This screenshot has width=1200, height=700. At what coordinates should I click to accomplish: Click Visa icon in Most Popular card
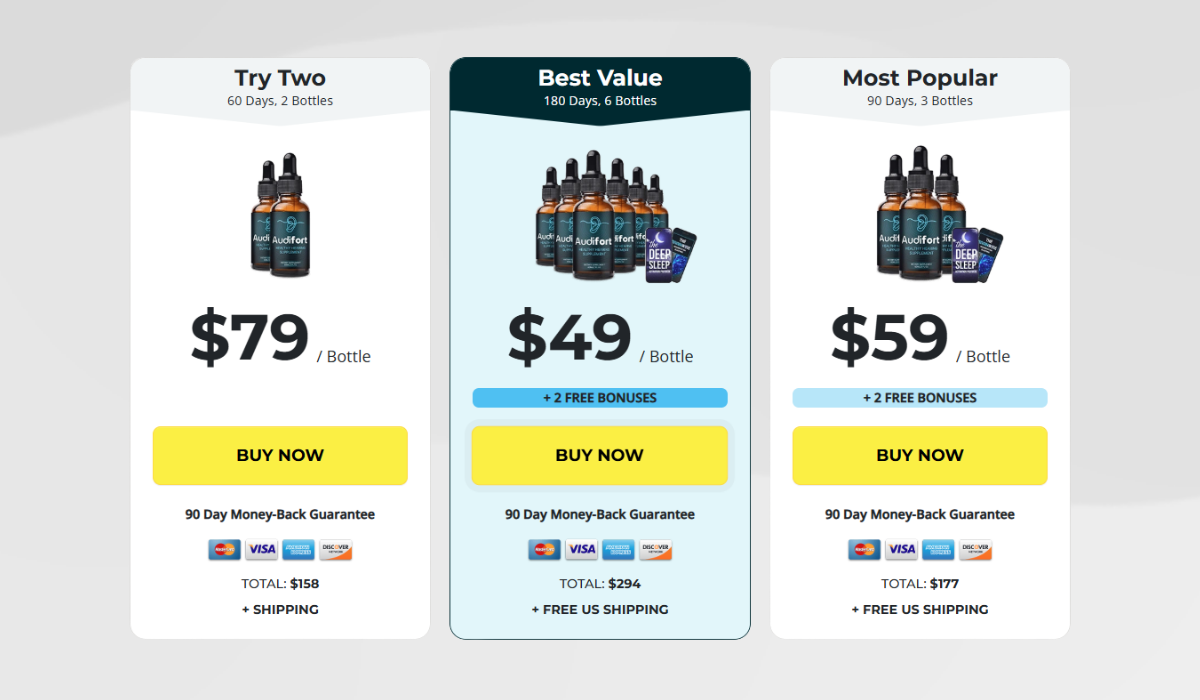(902, 549)
